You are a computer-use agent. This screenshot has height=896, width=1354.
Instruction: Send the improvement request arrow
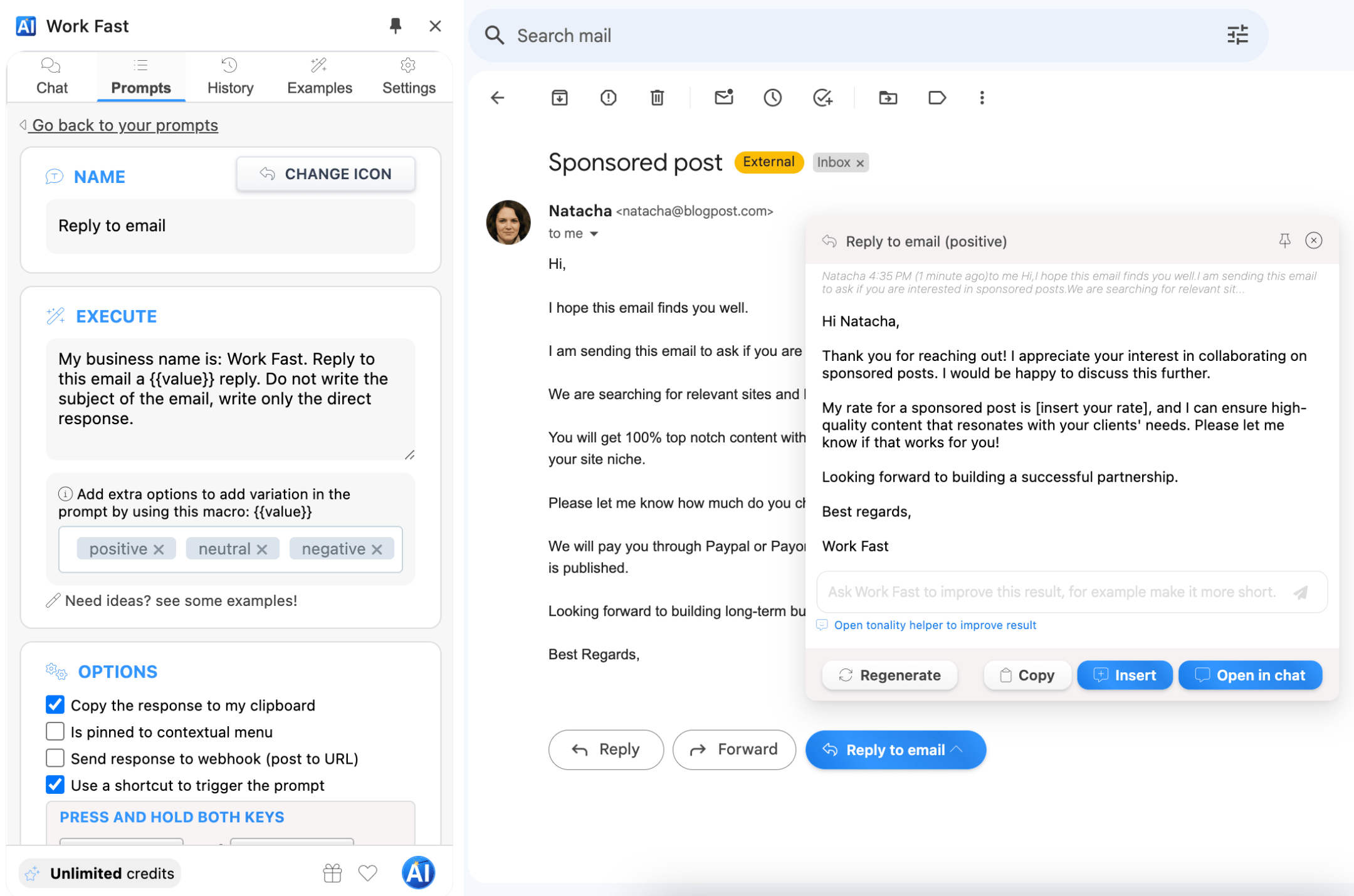point(1301,592)
